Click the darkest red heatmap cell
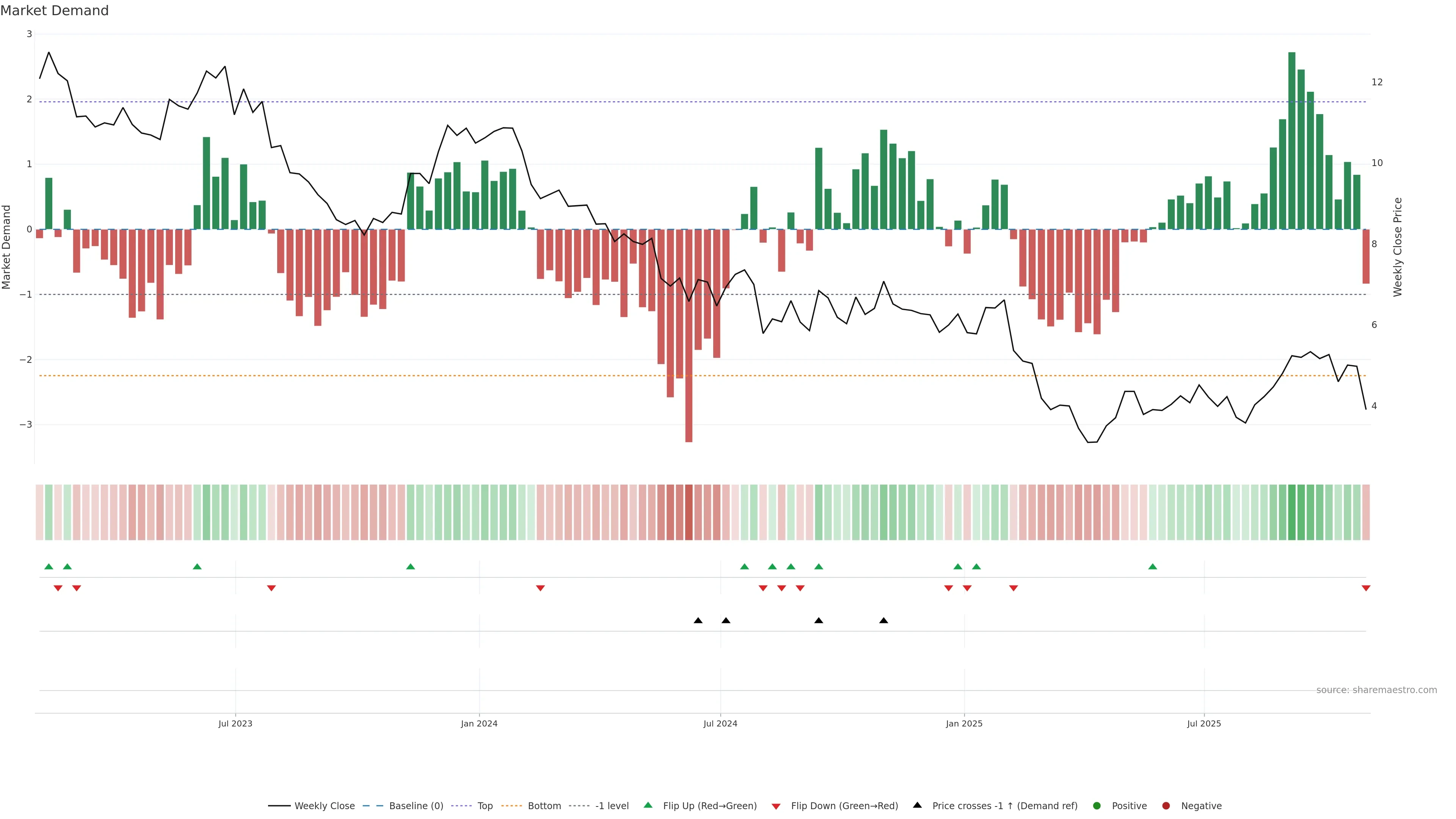This screenshot has width=1456, height=819. tap(689, 512)
